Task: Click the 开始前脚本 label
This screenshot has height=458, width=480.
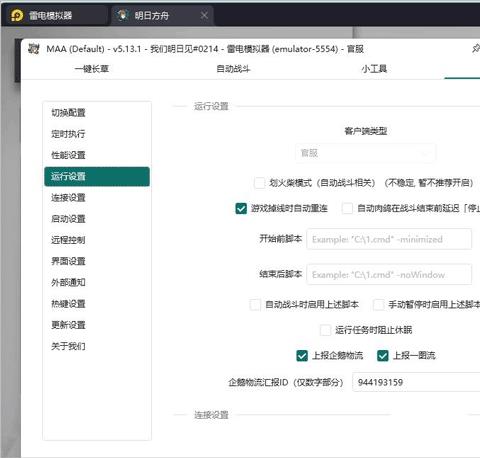Action: coord(281,239)
